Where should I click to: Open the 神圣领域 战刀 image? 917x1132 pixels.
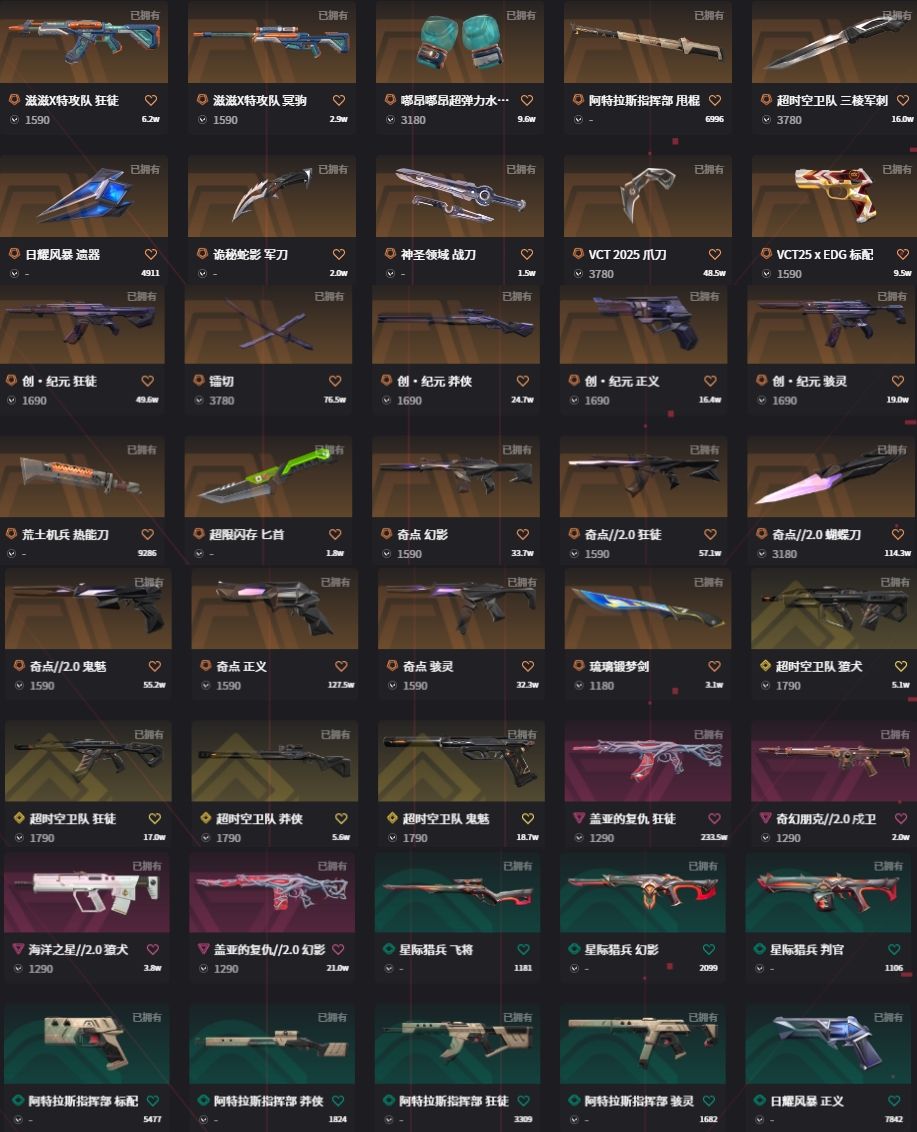pos(459,196)
